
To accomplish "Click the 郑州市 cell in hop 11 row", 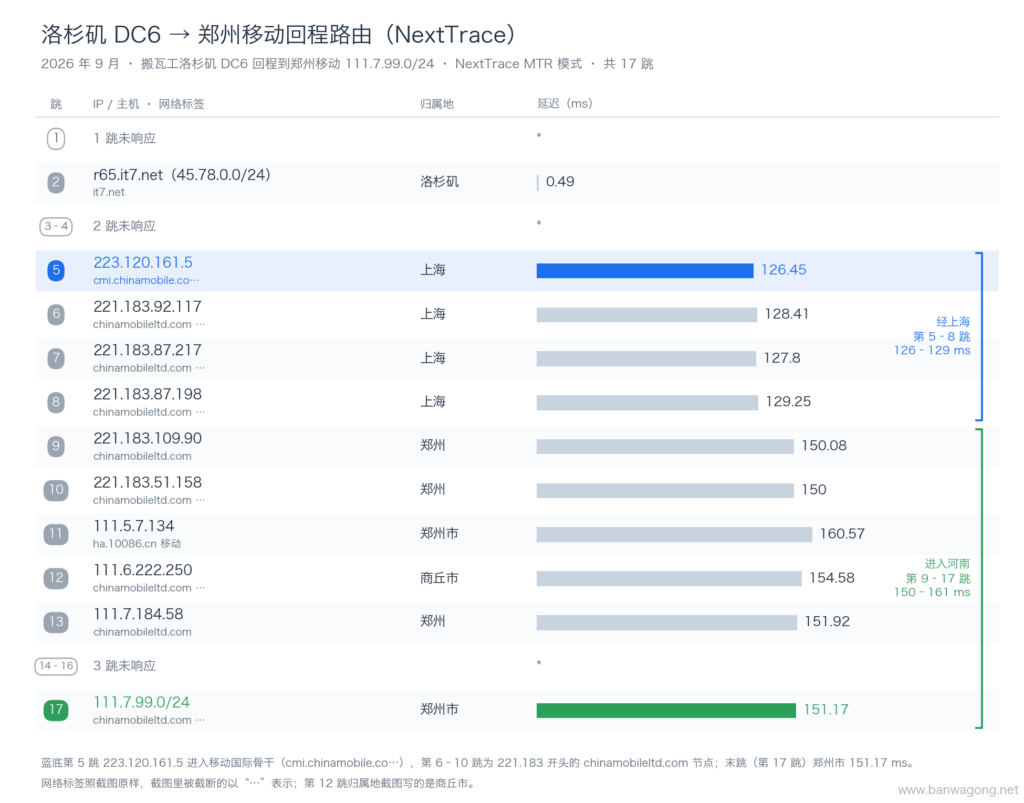I will click(x=440, y=534).
